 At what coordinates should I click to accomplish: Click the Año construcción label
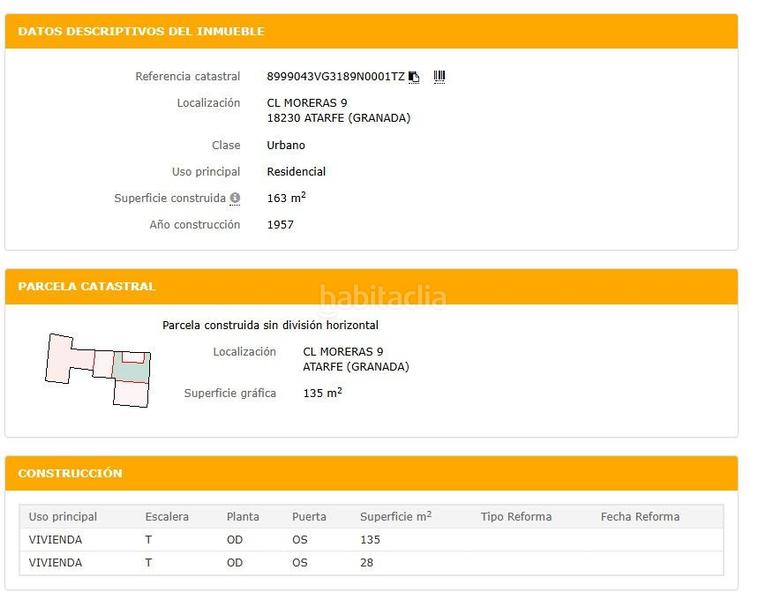tap(195, 225)
